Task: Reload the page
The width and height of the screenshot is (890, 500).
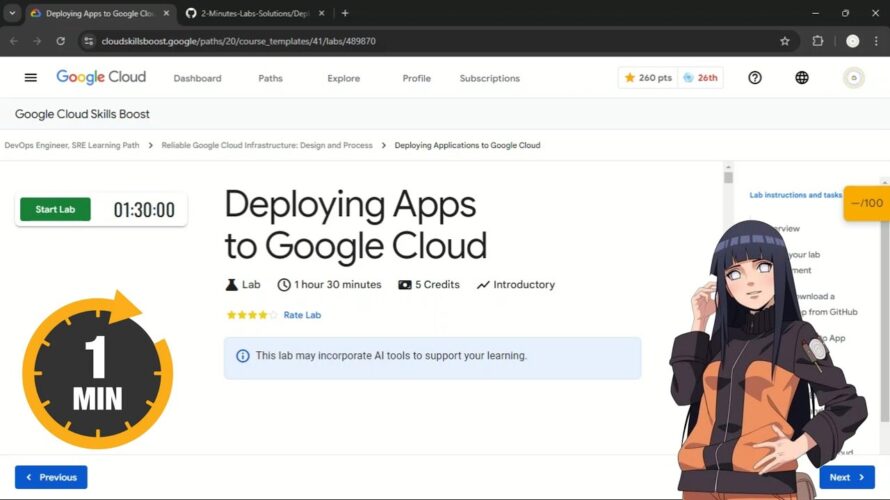Action: pos(61,41)
